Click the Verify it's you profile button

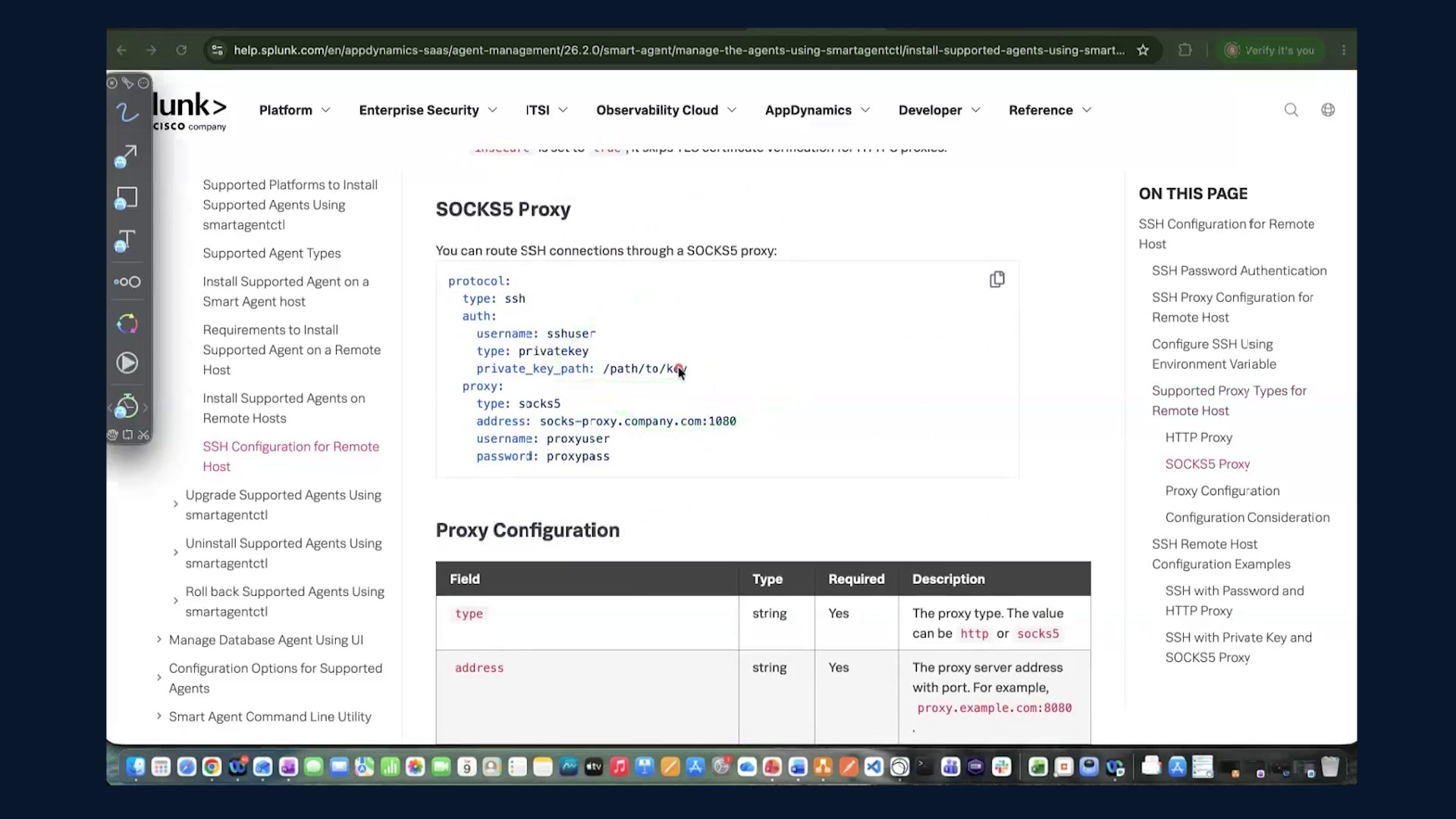coord(1270,50)
